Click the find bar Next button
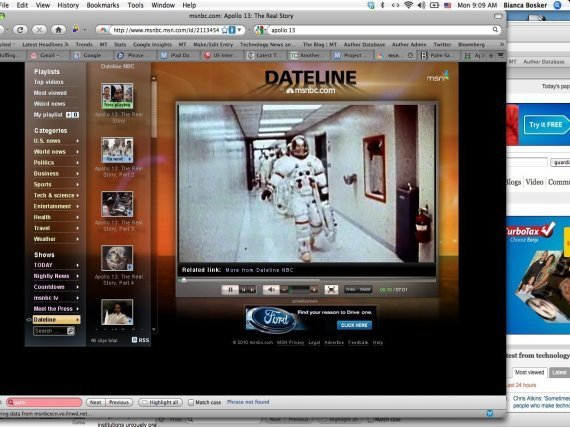Image resolution: width=570 pixels, height=427 pixels. 96,402
